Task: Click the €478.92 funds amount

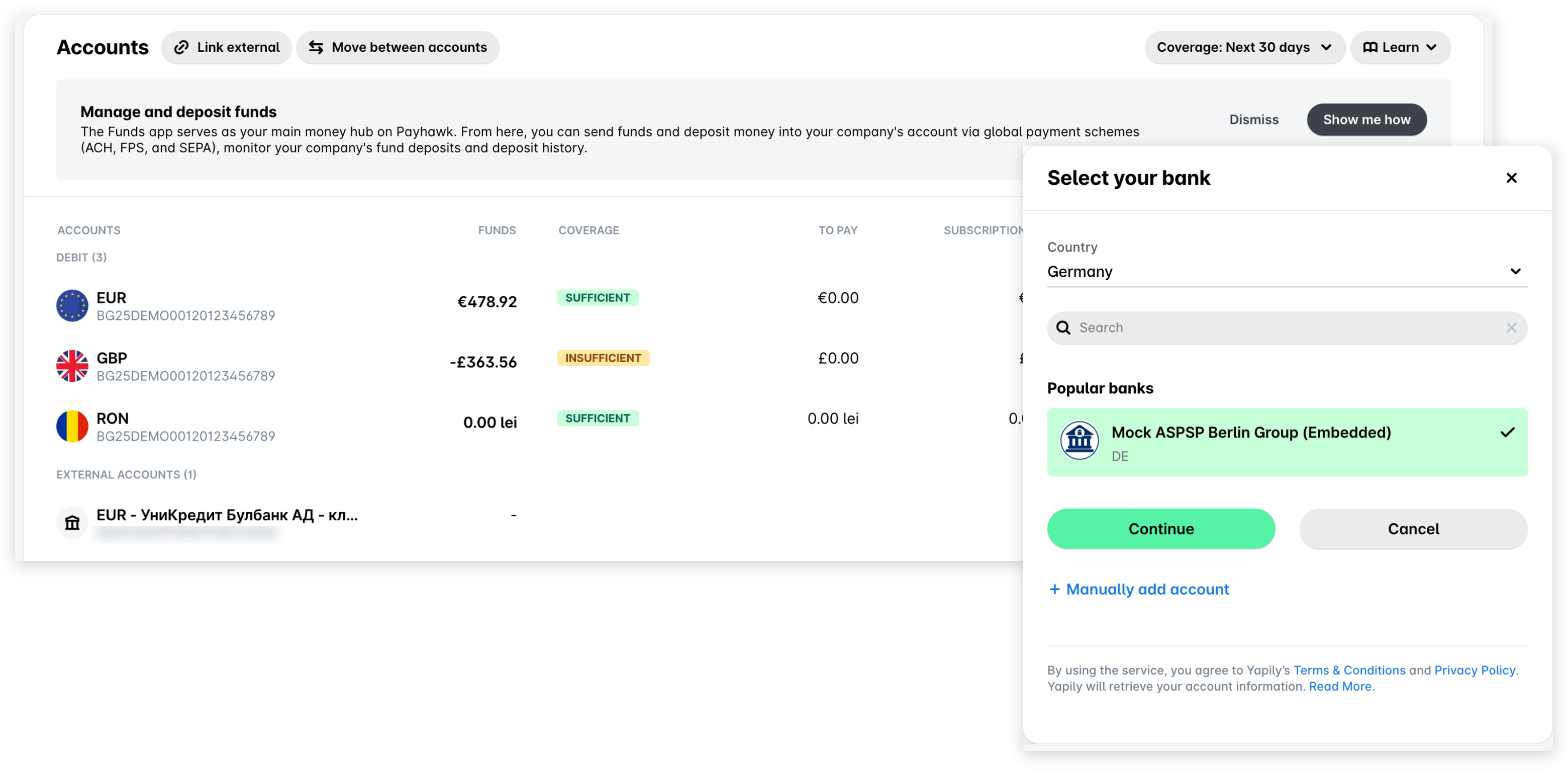Action: [487, 302]
